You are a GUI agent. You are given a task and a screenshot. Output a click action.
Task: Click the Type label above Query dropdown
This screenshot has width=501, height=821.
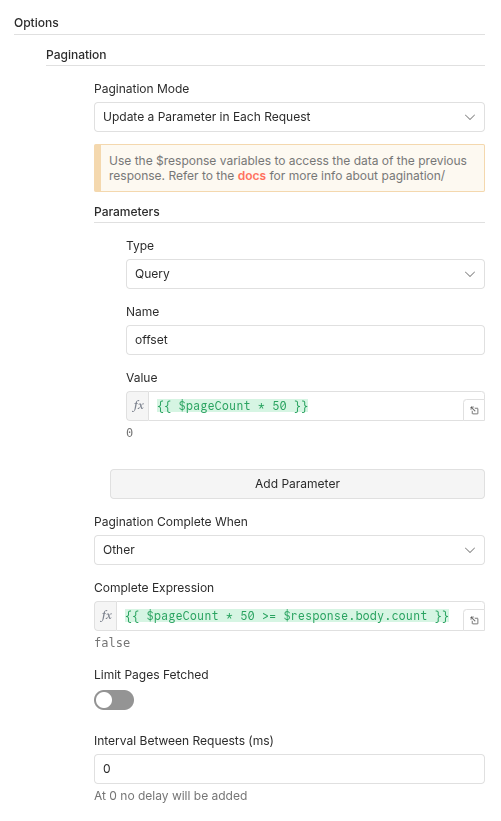140,246
